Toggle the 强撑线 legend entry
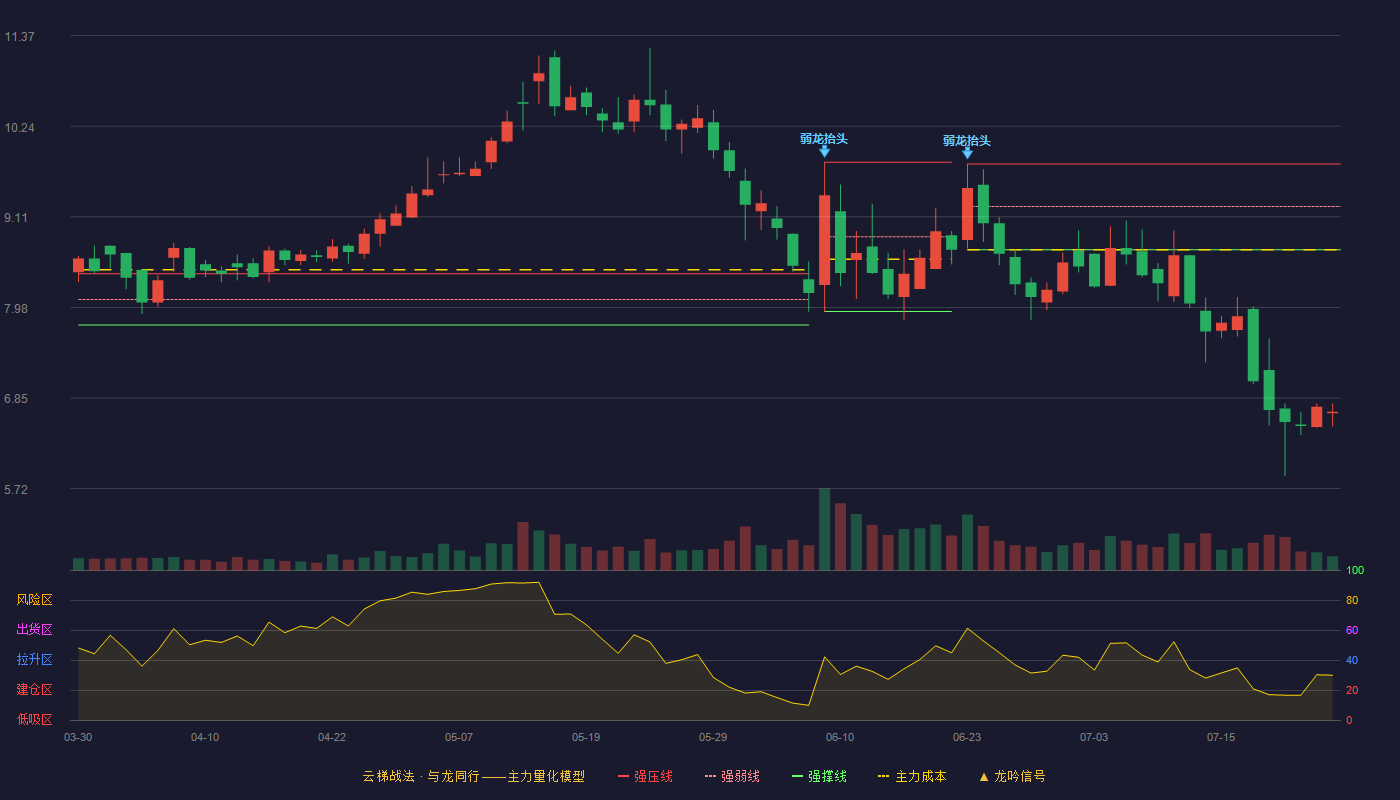Screen dimensions: 1400x800 tap(819, 776)
